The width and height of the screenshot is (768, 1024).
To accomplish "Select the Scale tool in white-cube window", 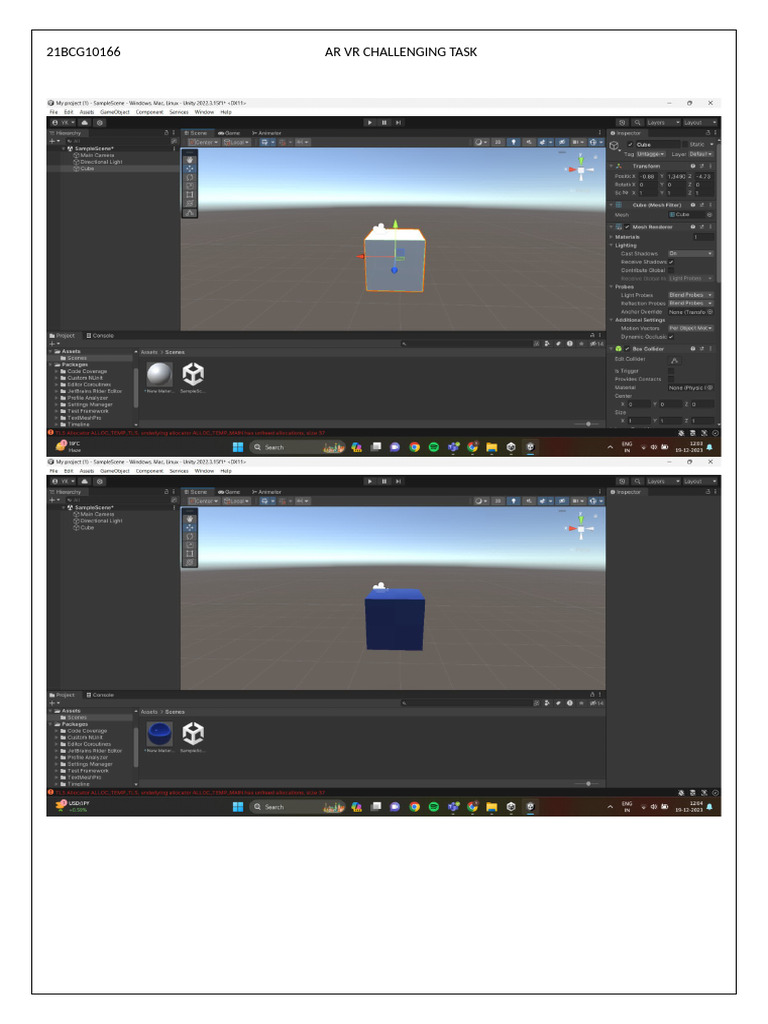I will (x=190, y=185).
